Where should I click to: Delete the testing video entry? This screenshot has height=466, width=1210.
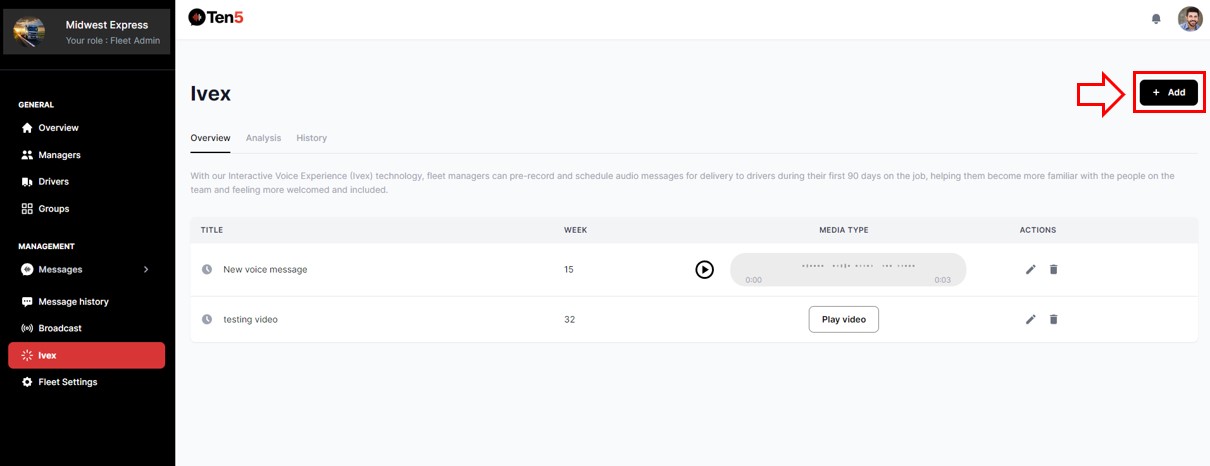[x=1053, y=319]
